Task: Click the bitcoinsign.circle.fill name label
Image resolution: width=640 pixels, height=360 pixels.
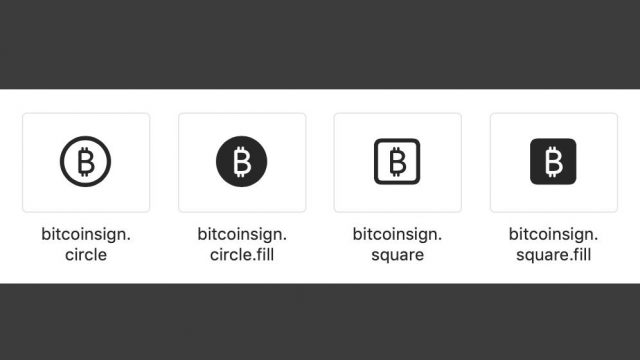Action: click(242, 244)
